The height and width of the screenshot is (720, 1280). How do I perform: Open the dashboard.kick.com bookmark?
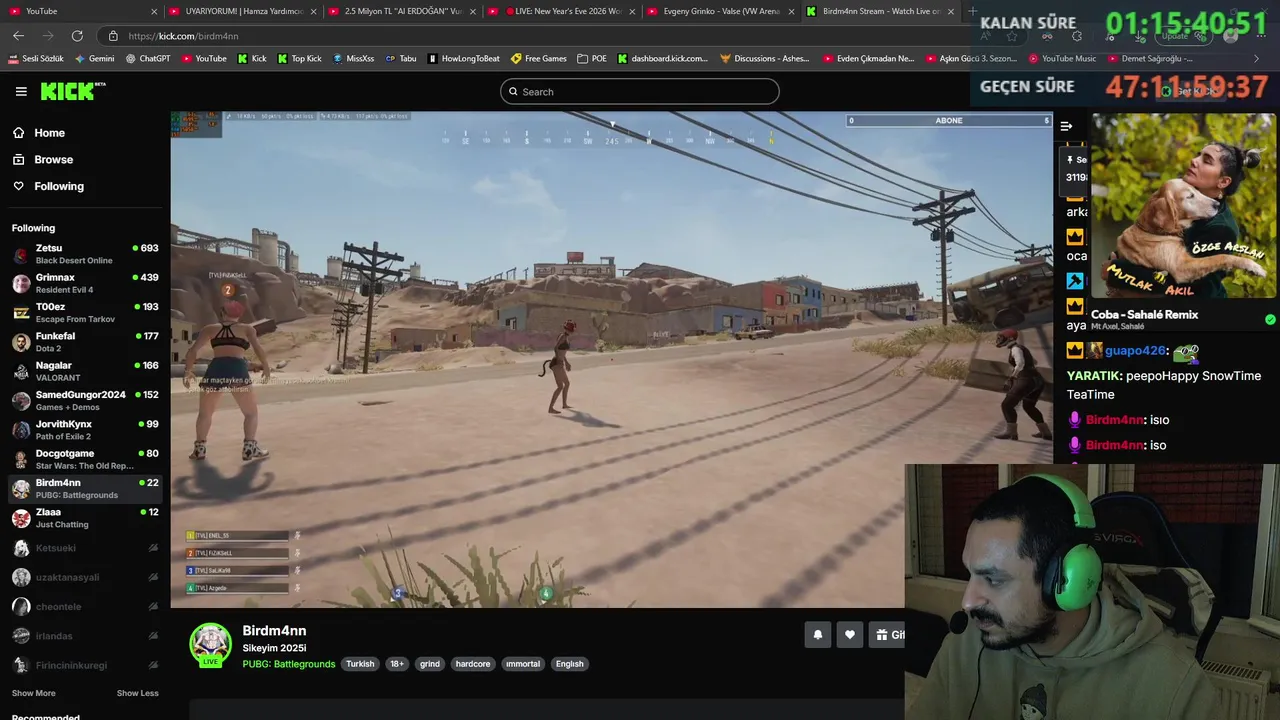pyautogui.click(x=663, y=59)
